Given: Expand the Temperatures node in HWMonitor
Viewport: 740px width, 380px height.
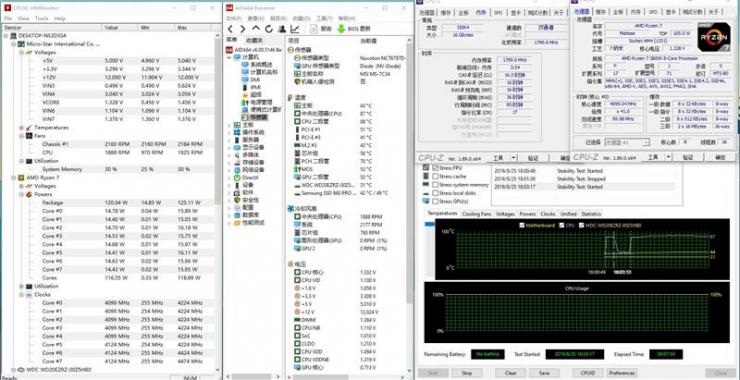Looking at the screenshot, I should point(22,127).
